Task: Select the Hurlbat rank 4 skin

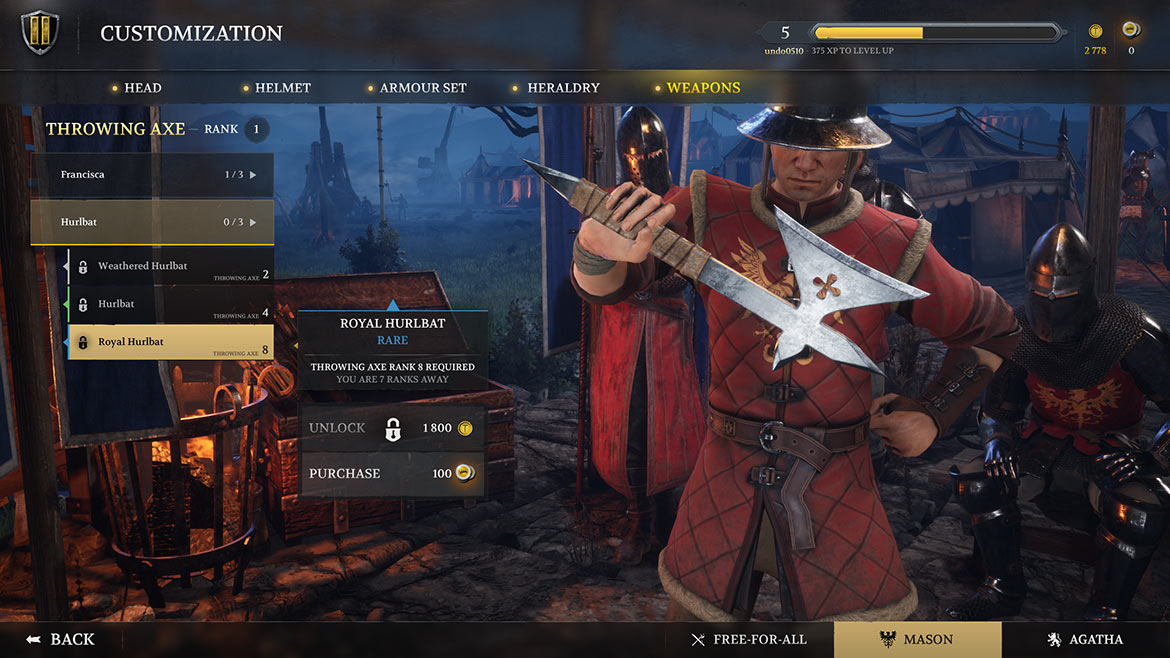Action: click(x=170, y=304)
